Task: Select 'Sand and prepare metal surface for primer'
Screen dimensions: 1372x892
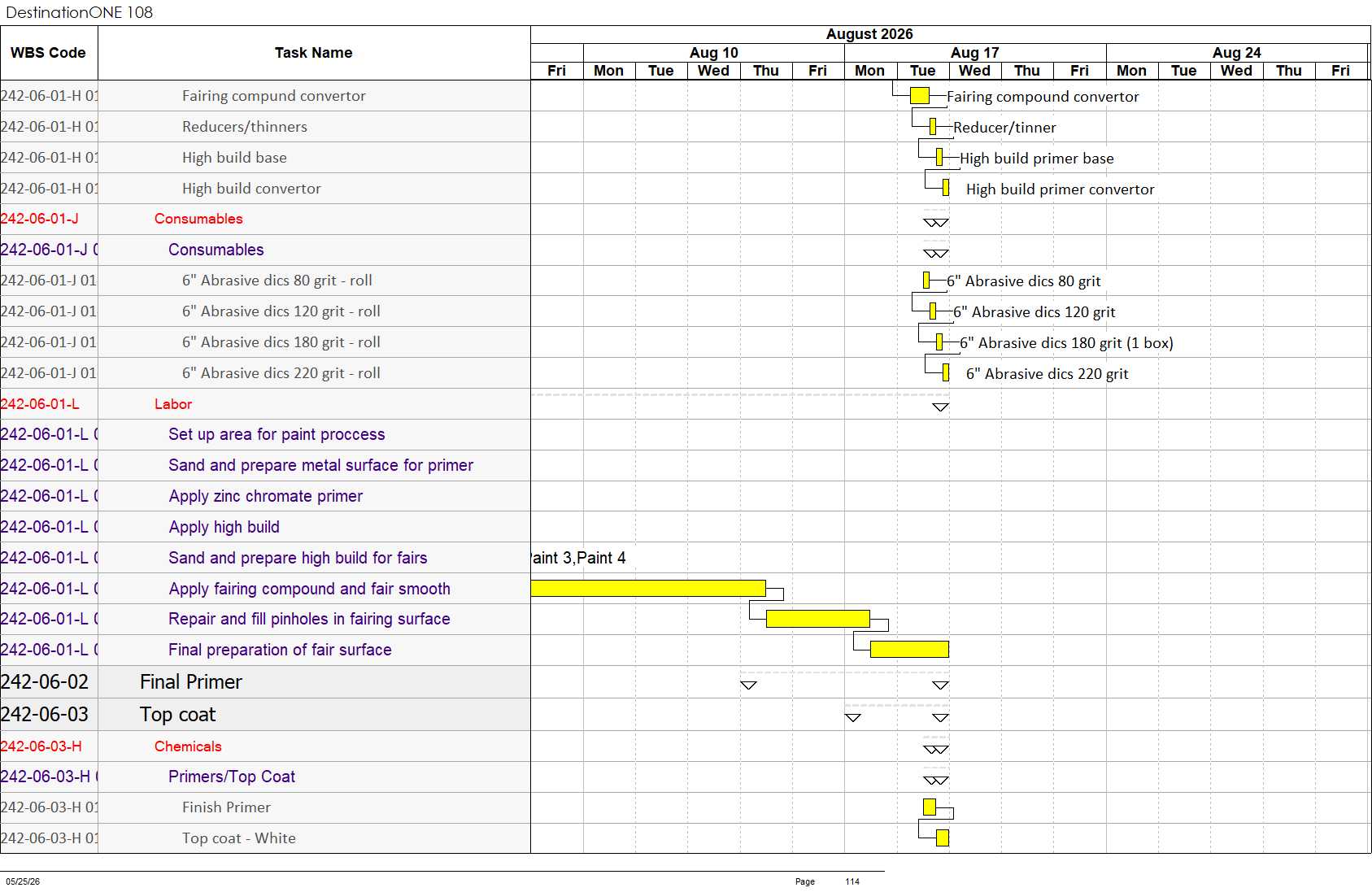Action: [x=320, y=465]
